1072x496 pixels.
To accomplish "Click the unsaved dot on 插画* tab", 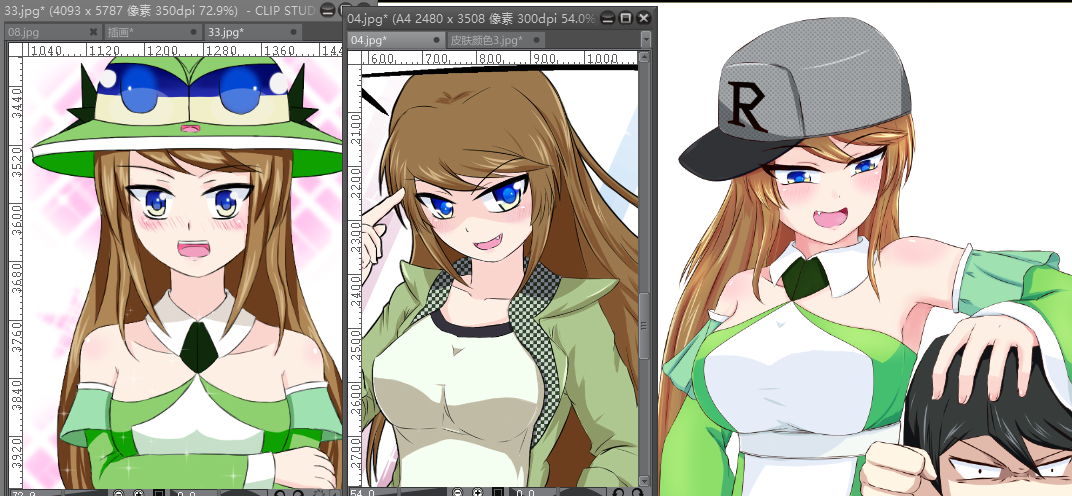I will pyautogui.click(x=193, y=32).
